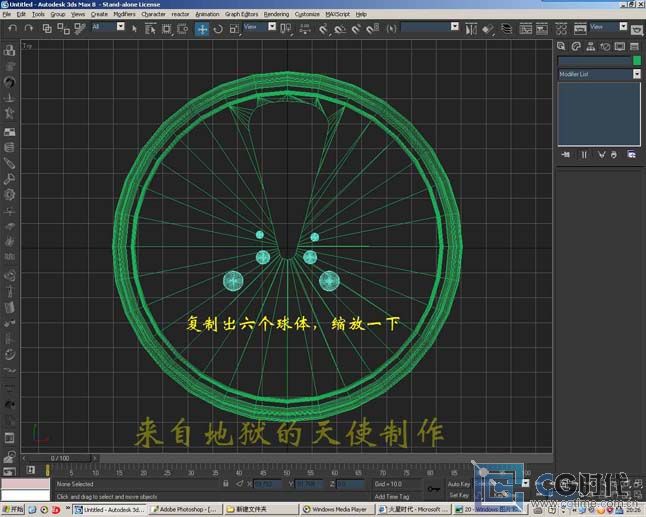This screenshot has width=646, height=517.
Task: Click the Use Pivot Point Center icon
Action: click(286, 28)
